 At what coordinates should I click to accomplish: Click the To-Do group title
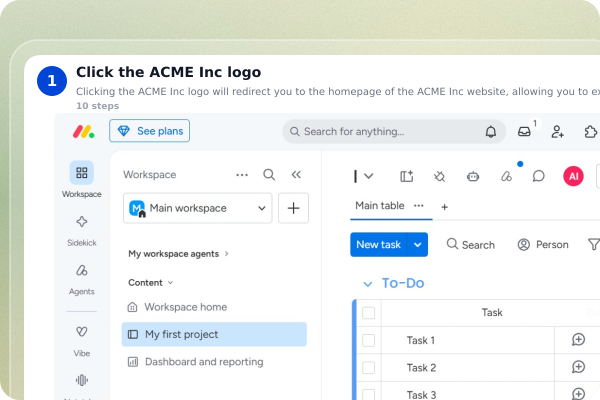(403, 283)
